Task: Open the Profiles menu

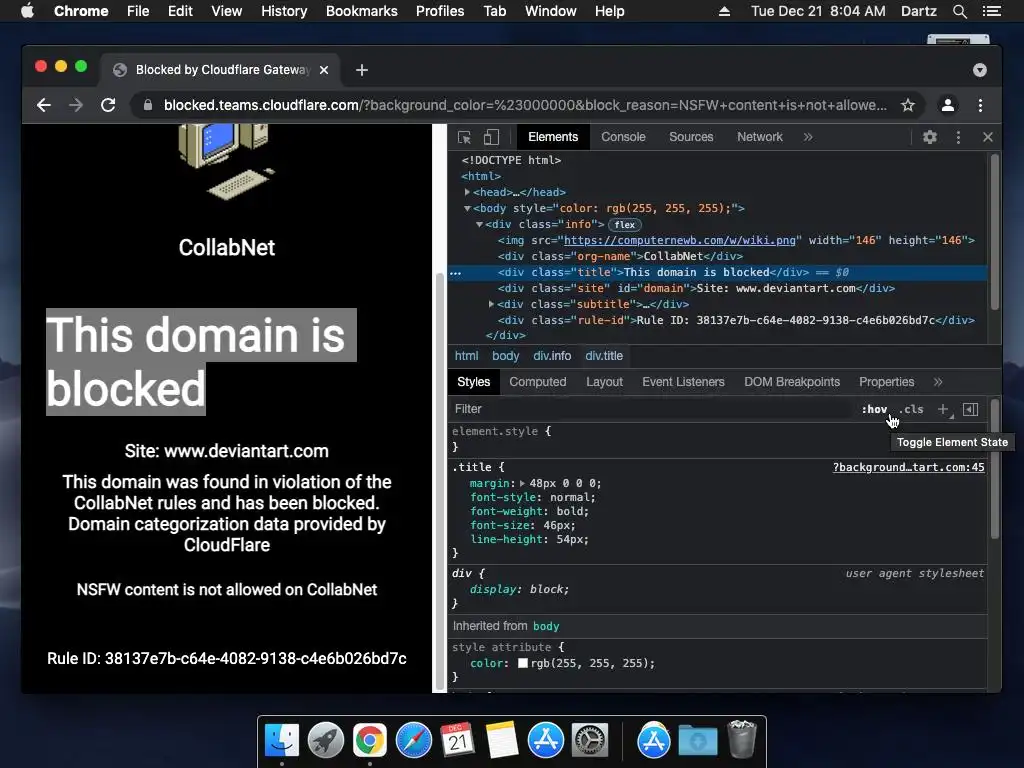Action: [440, 11]
